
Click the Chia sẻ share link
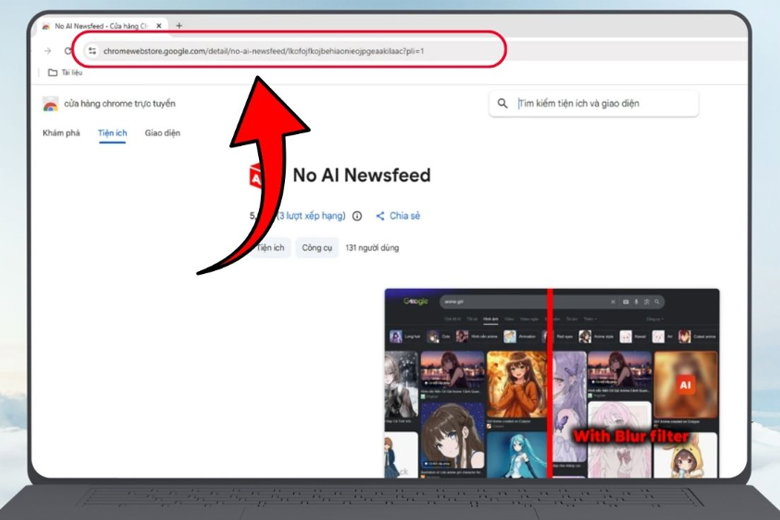(x=398, y=216)
